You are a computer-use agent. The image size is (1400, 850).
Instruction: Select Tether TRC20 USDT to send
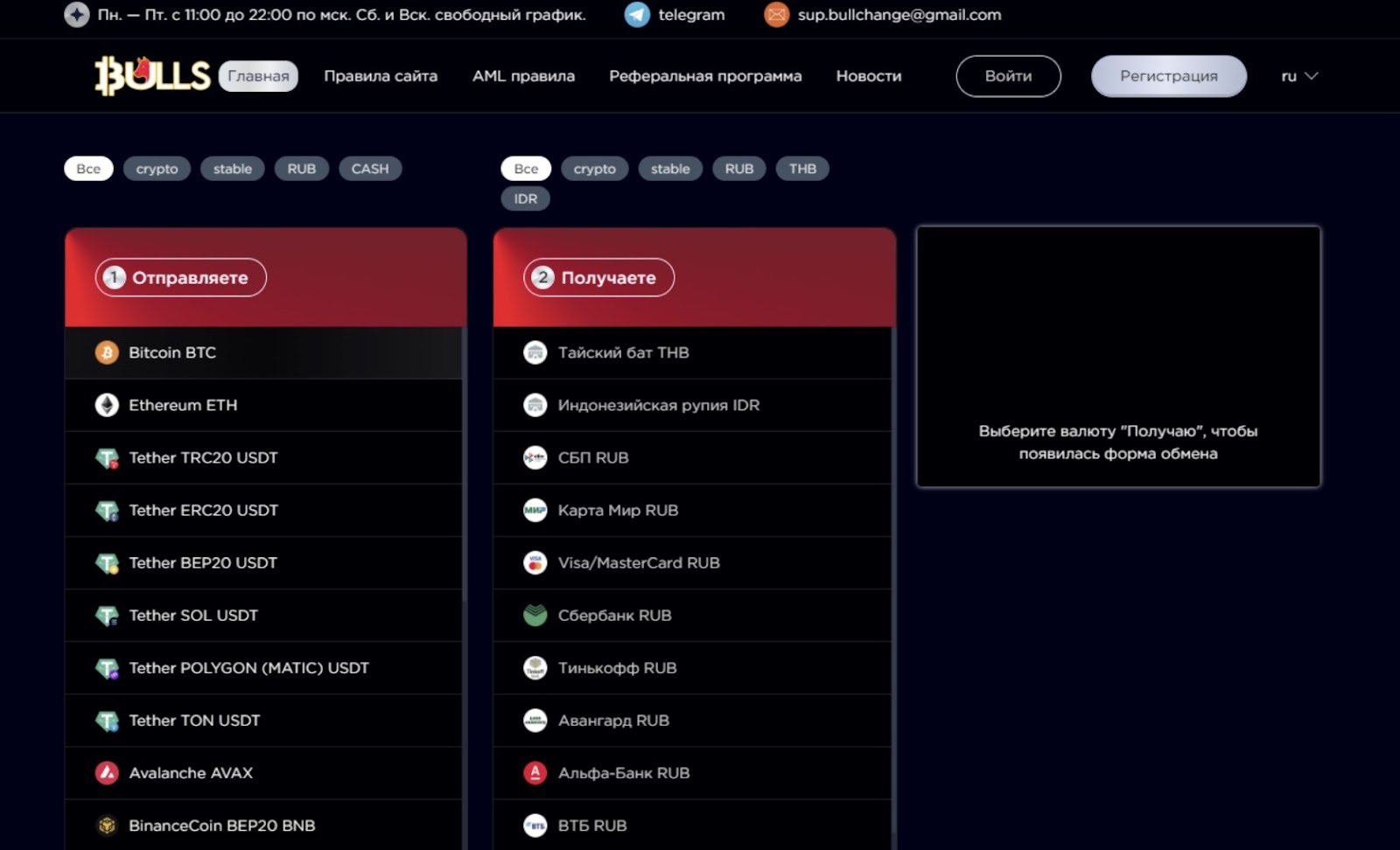pyautogui.click(x=203, y=458)
